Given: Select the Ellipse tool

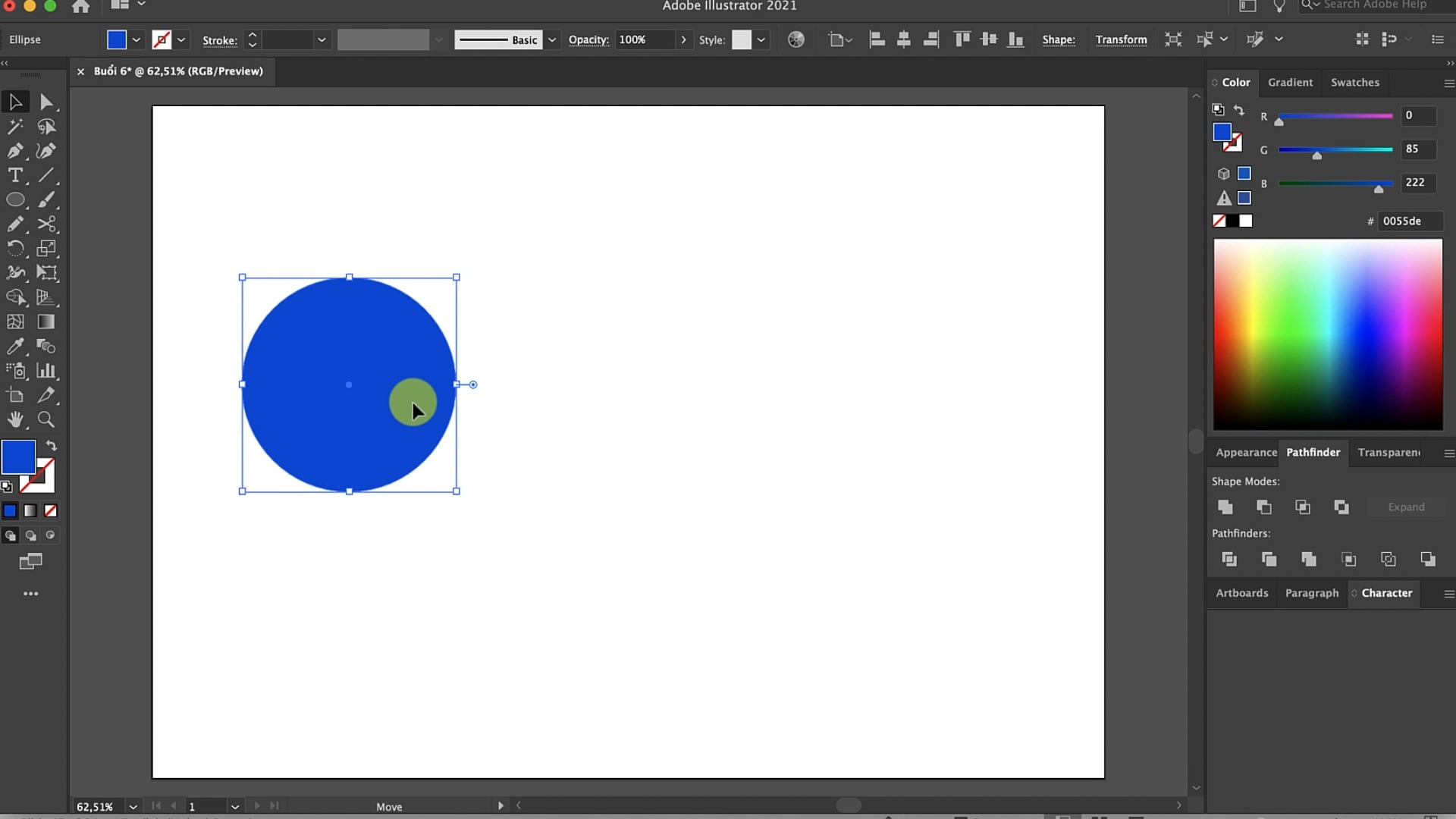Looking at the screenshot, I should tap(15, 200).
